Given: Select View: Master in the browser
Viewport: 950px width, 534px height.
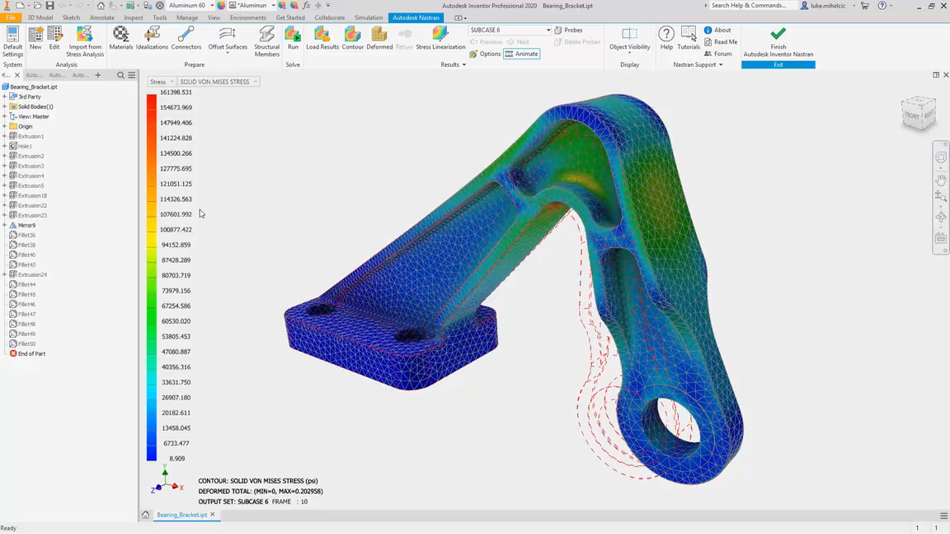Looking at the screenshot, I should click(x=29, y=116).
